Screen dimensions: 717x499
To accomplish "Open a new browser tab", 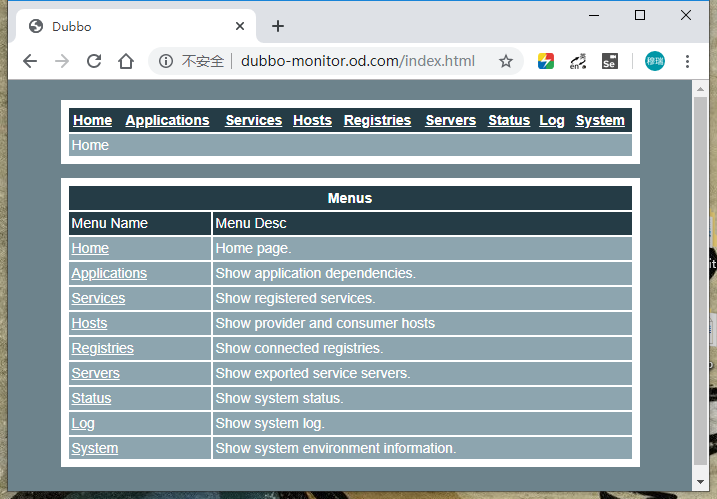I will coord(278,26).
